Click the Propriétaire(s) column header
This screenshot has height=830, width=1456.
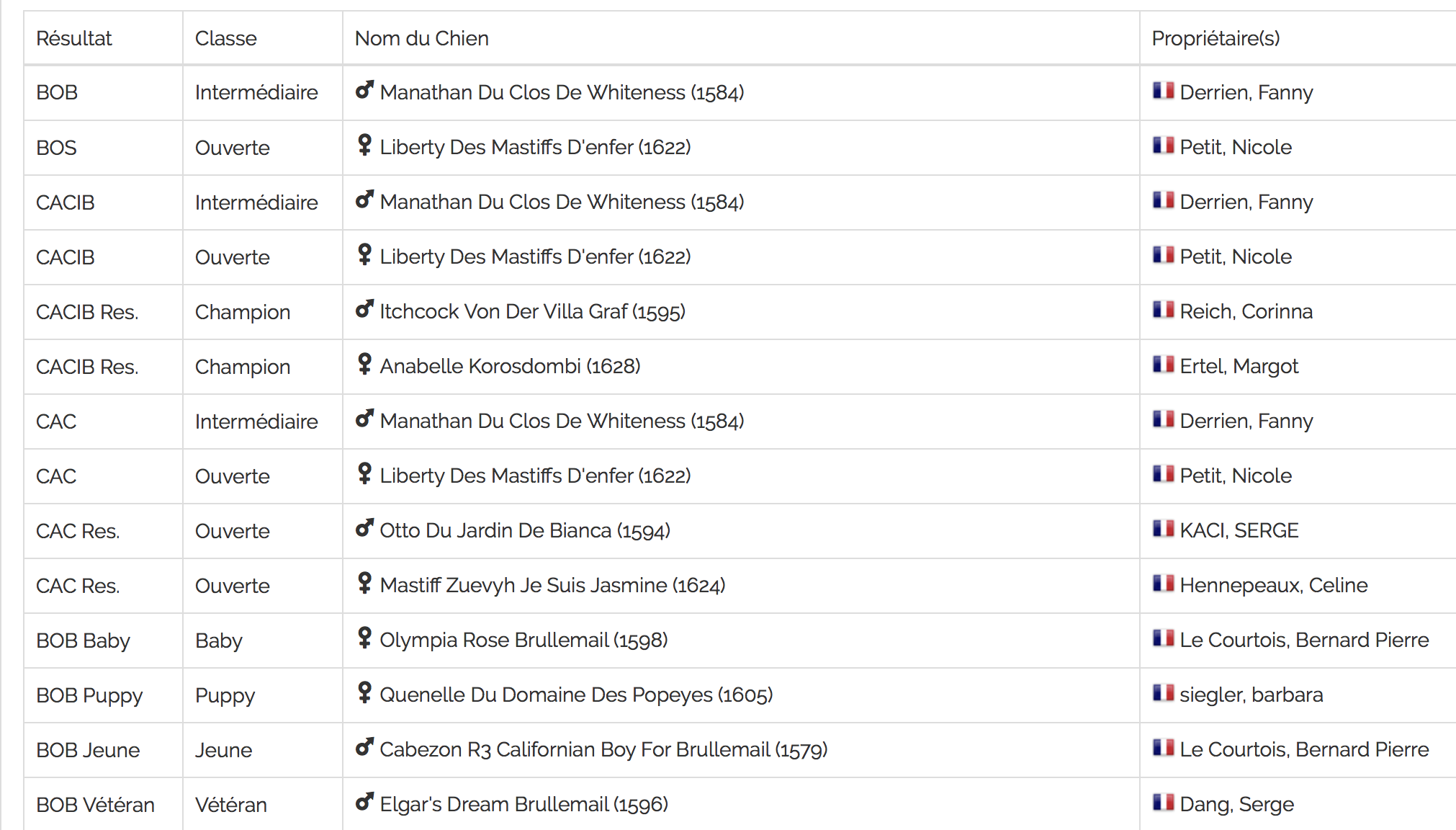[x=1216, y=38]
